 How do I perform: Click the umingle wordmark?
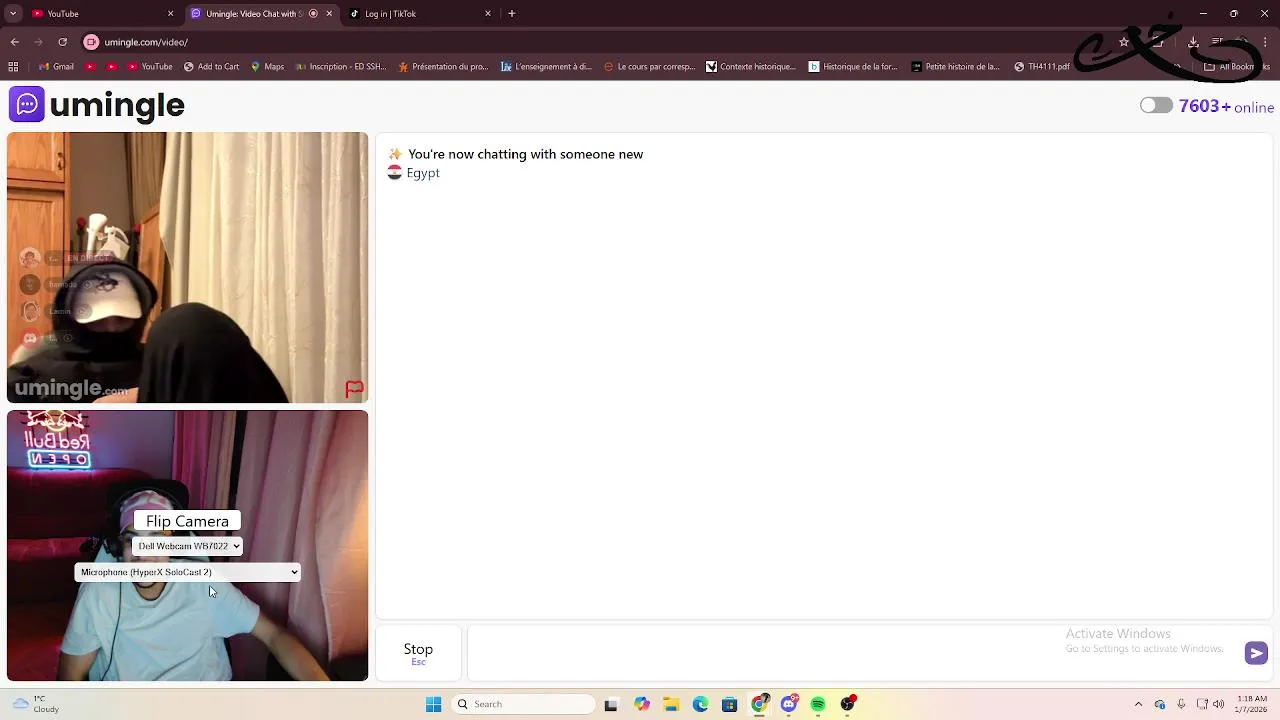(117, 105)
